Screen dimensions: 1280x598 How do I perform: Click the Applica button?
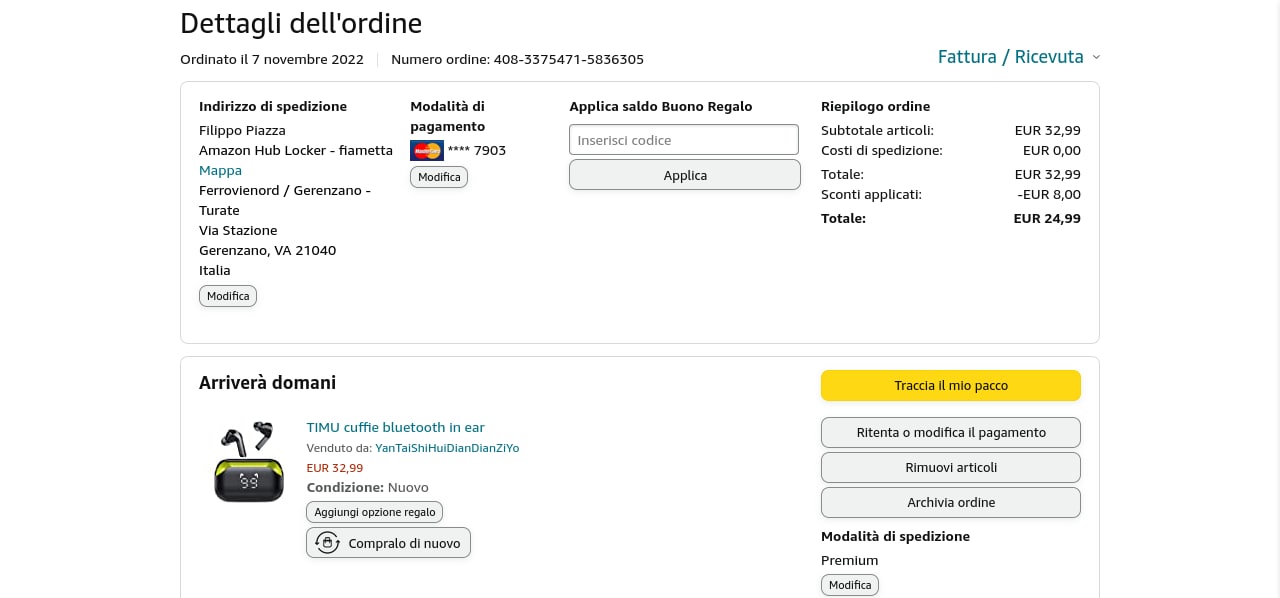tap(685, 175)
